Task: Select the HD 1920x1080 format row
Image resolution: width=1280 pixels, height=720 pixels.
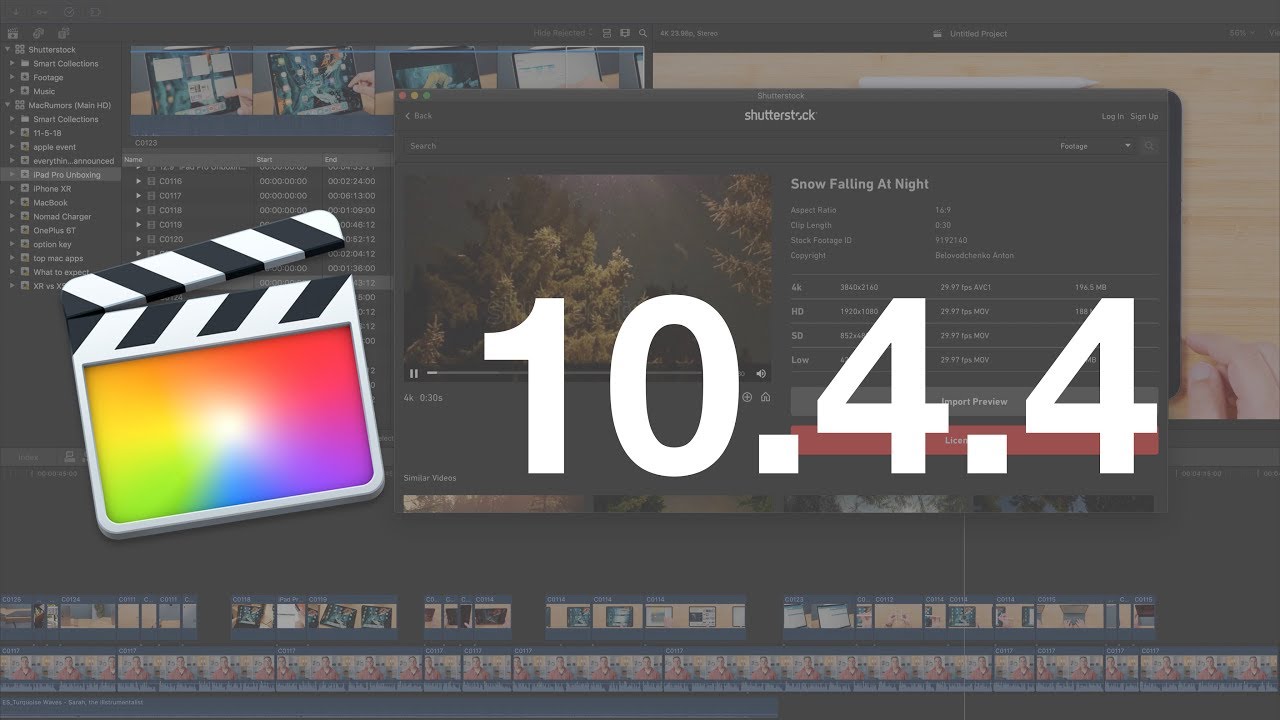Action: (x=974, y=312)
